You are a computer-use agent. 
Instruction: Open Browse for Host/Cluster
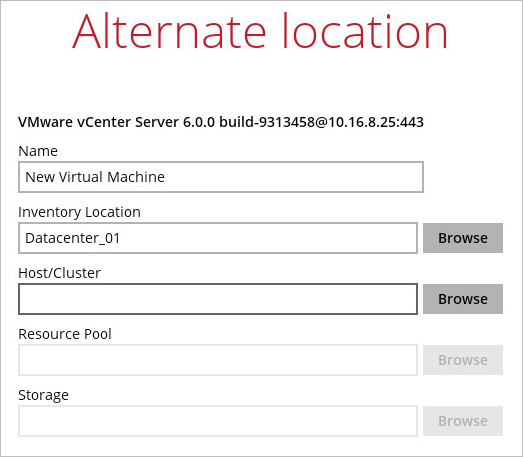[463, 299]
